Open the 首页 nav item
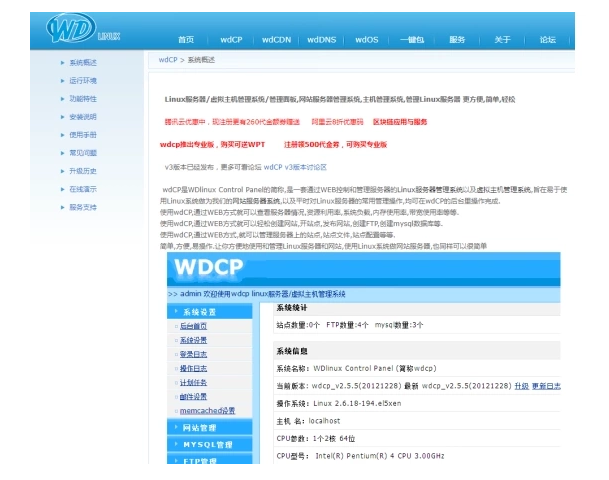Viewport: 609px width, 480px height. pos(186,40)
